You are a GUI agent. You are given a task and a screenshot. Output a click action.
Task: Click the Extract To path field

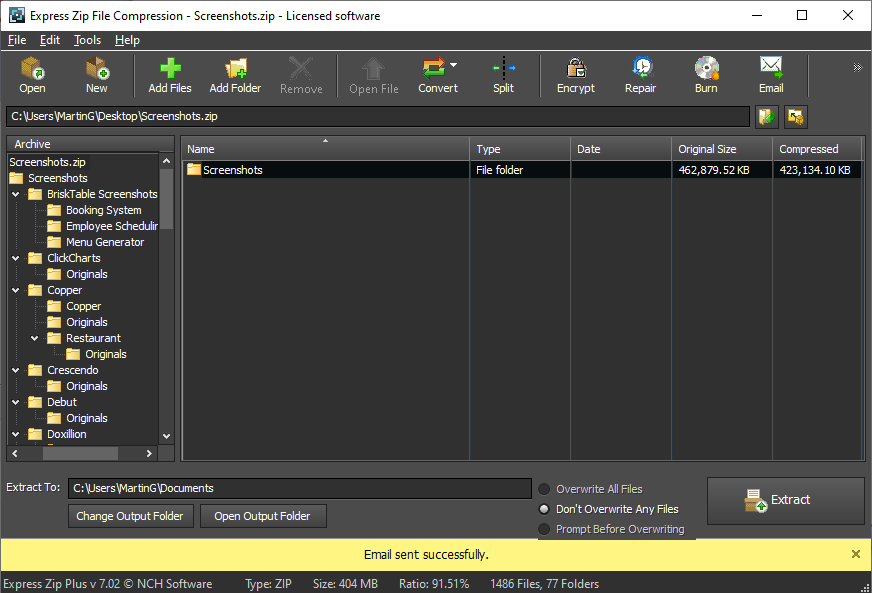(300, 488)
